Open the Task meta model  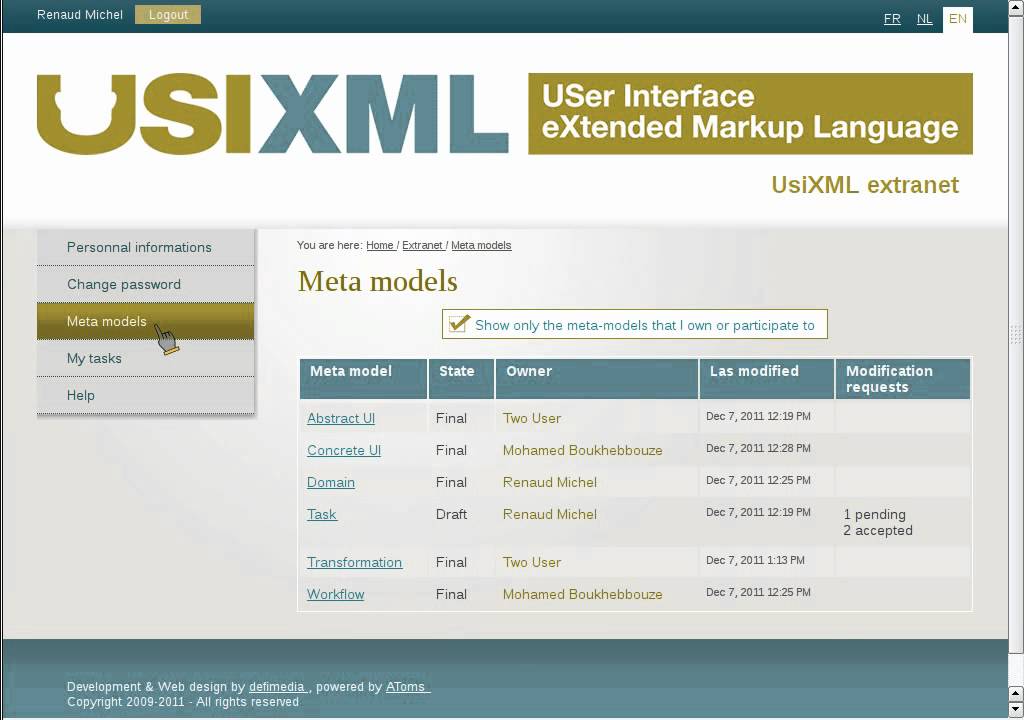click(x=322, y=514)
